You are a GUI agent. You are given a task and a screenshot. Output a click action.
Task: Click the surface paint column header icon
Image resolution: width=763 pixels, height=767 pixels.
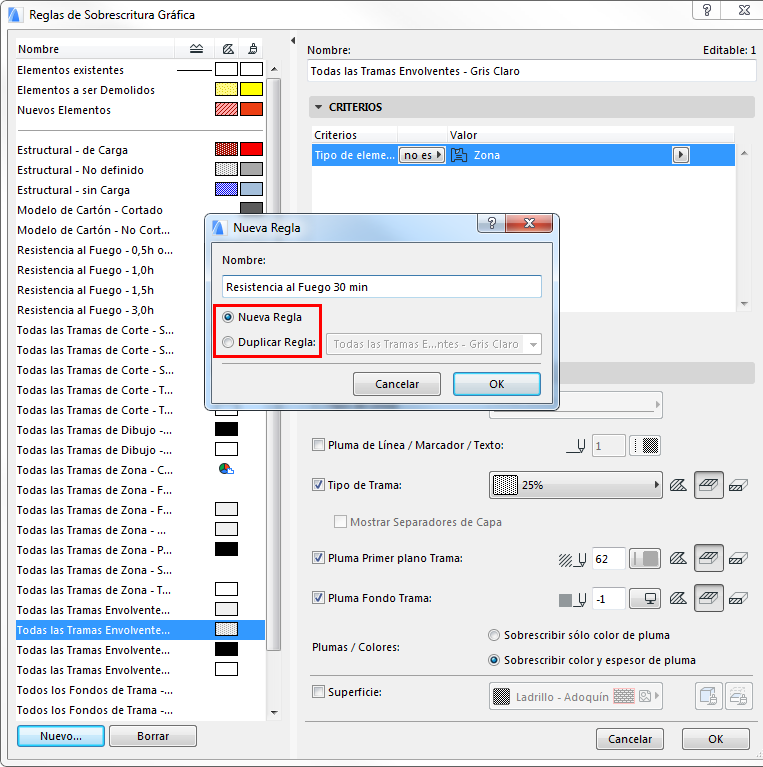click(252, 49)
